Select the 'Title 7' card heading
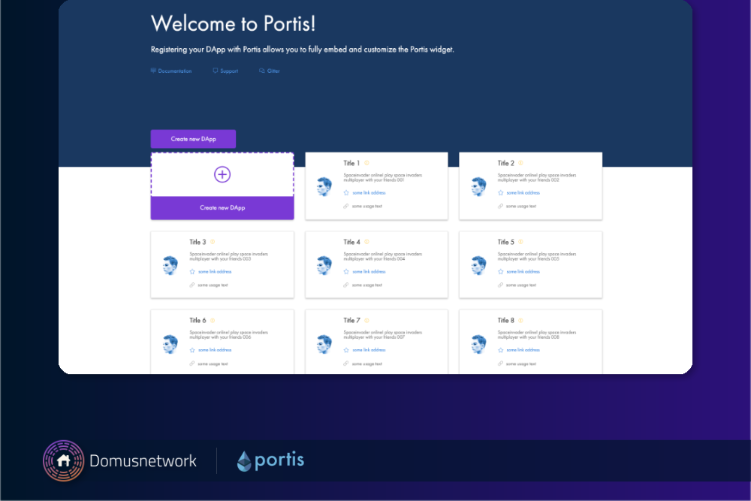 (352, 320)
